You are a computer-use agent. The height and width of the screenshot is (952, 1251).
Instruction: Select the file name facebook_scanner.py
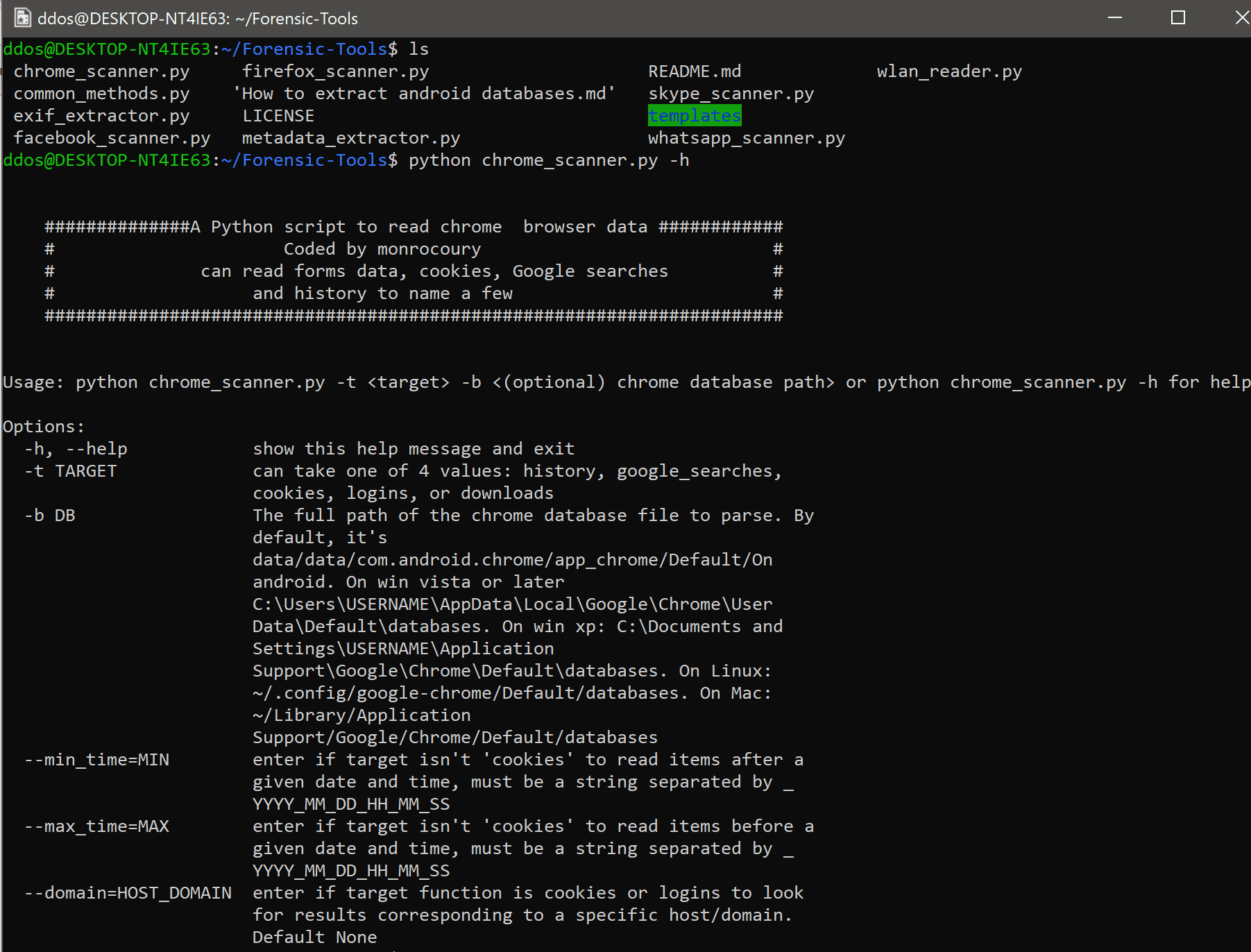click(112, 138)
